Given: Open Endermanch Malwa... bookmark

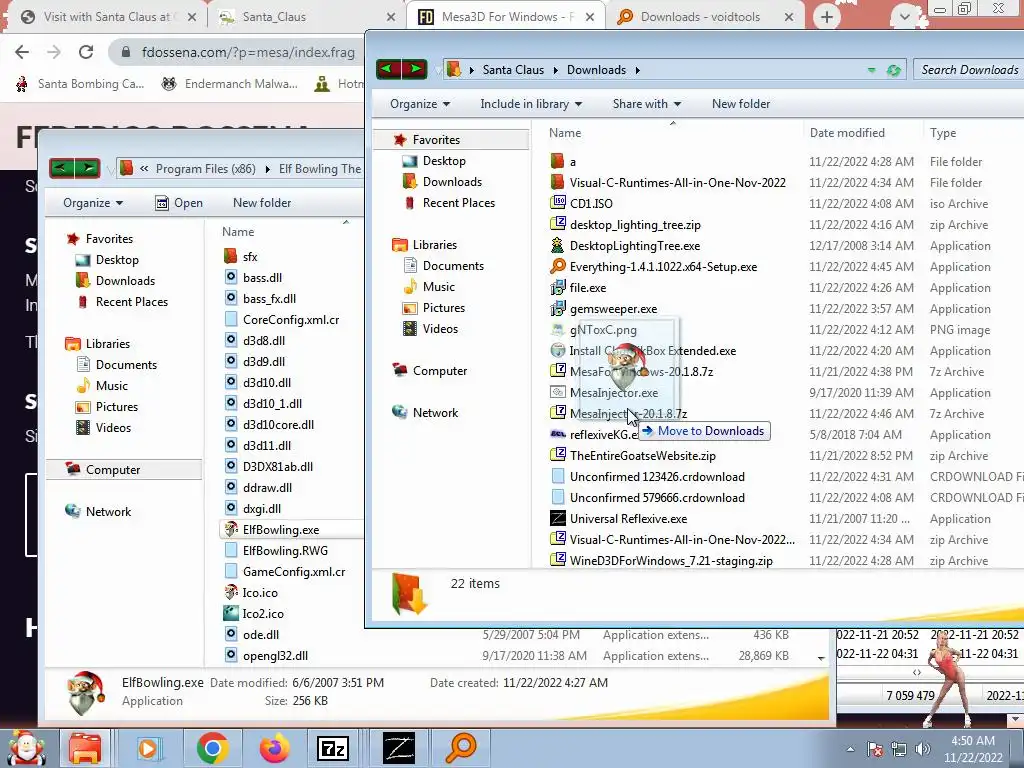Looking at the screenshot, I should 231,84.
